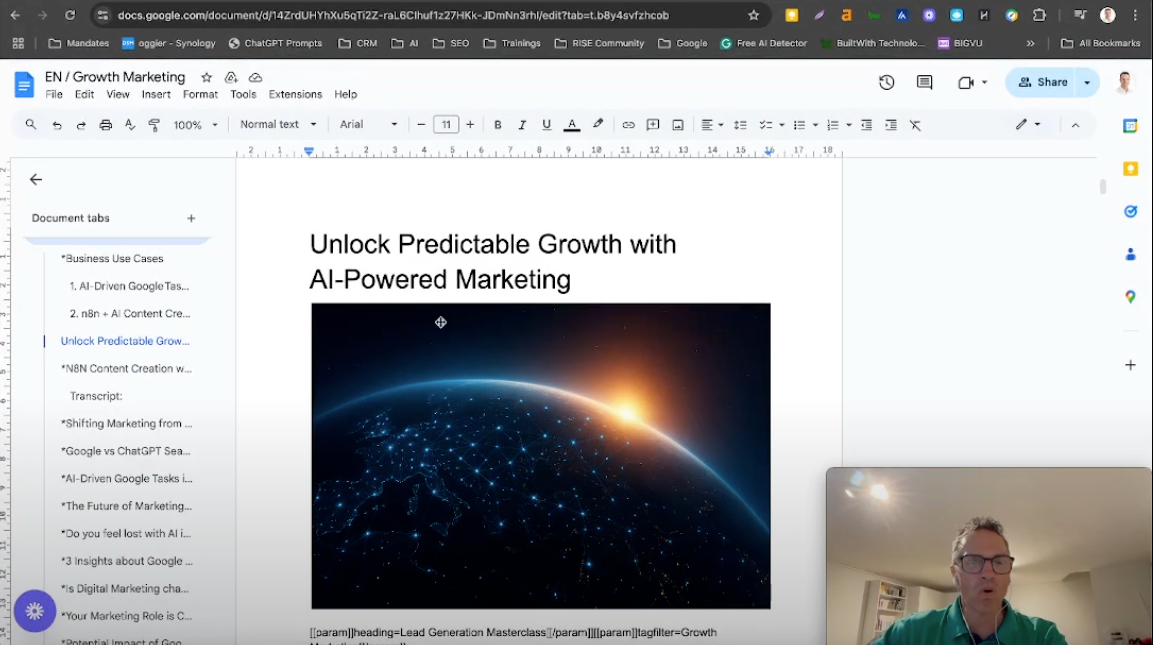Go to 1. AI-Driven Google Tas... outline item

pos(129,286)
